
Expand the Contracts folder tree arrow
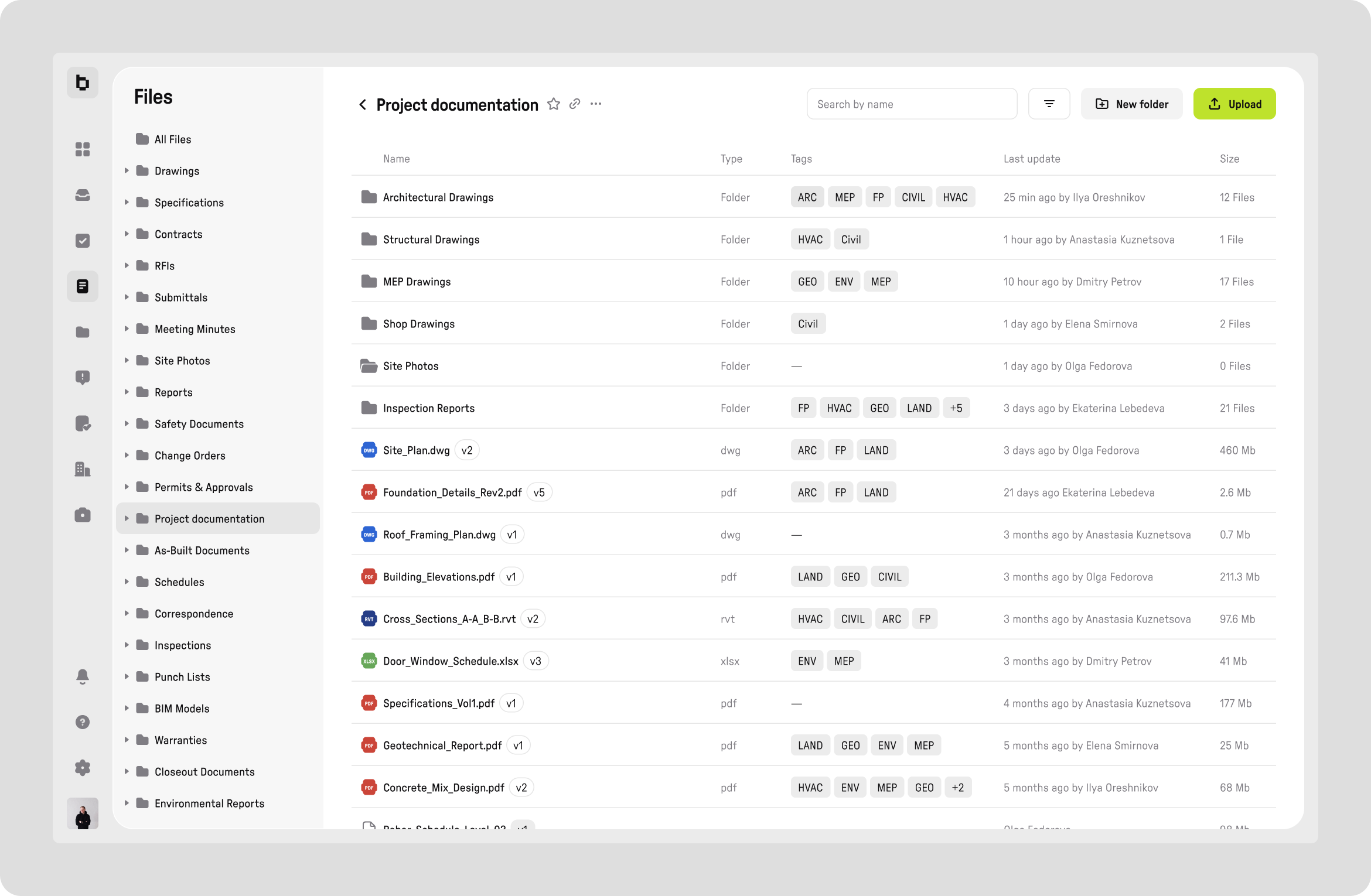tap(127, 234)
